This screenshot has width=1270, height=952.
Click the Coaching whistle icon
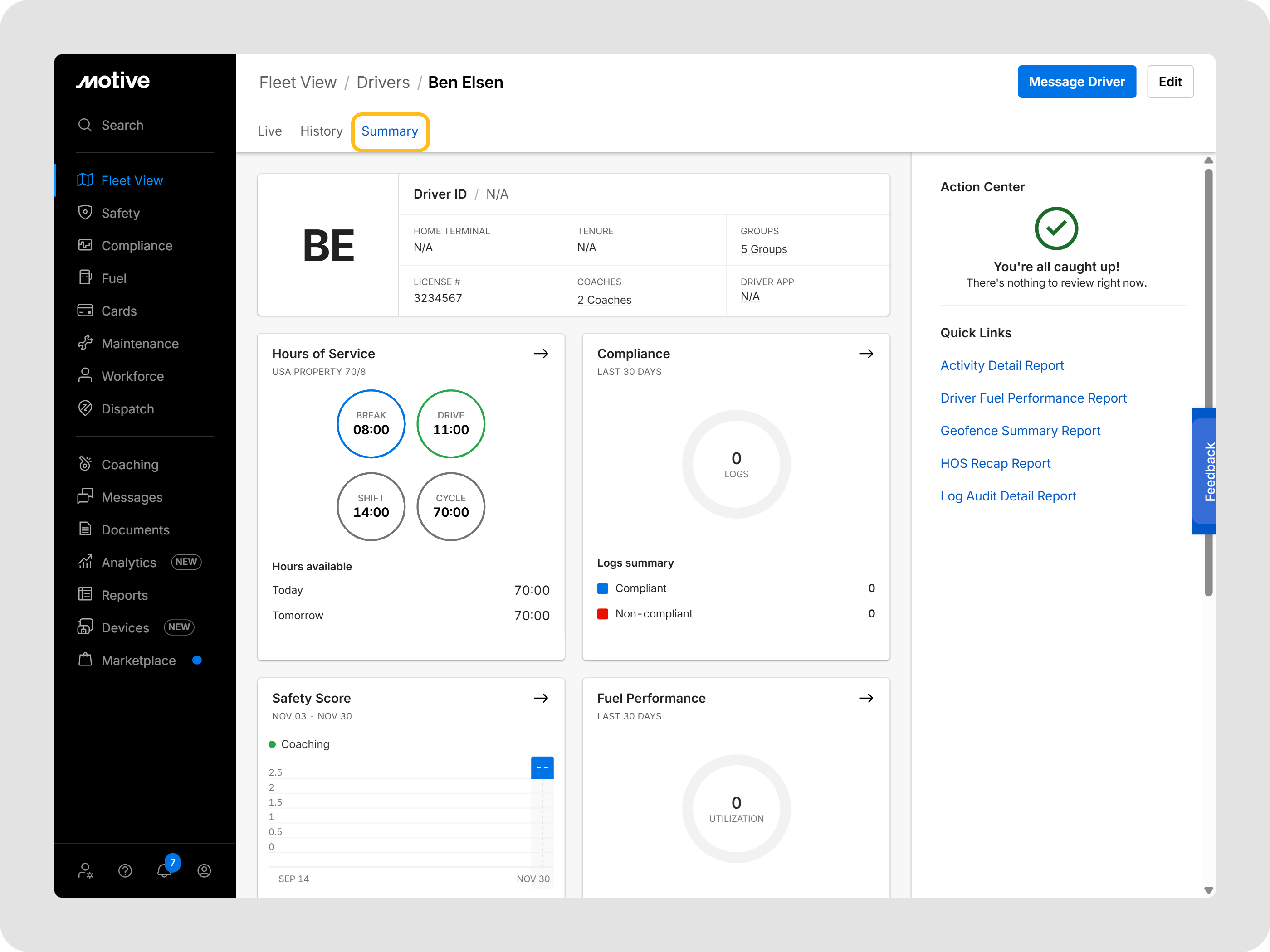point(85,464)
